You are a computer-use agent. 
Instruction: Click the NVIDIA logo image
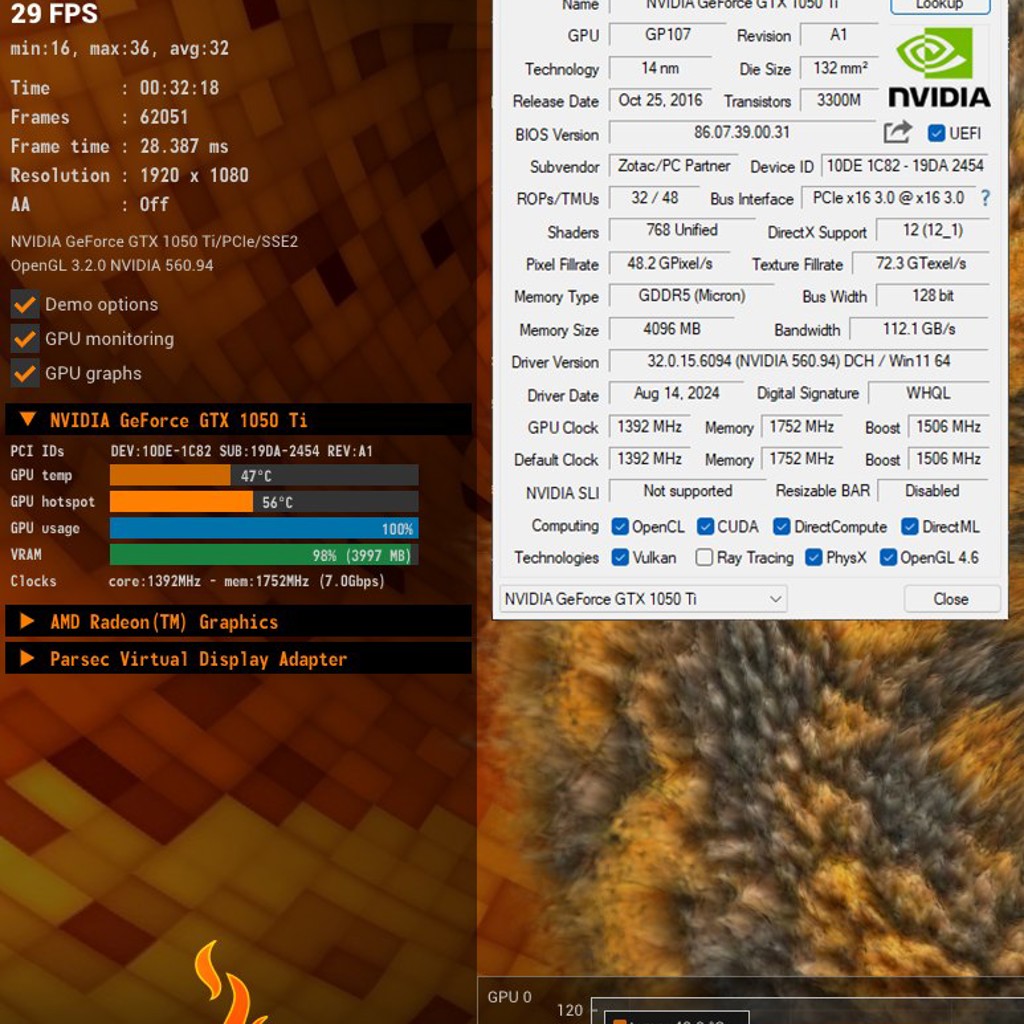pyautogui.click(x=939, y=67)
